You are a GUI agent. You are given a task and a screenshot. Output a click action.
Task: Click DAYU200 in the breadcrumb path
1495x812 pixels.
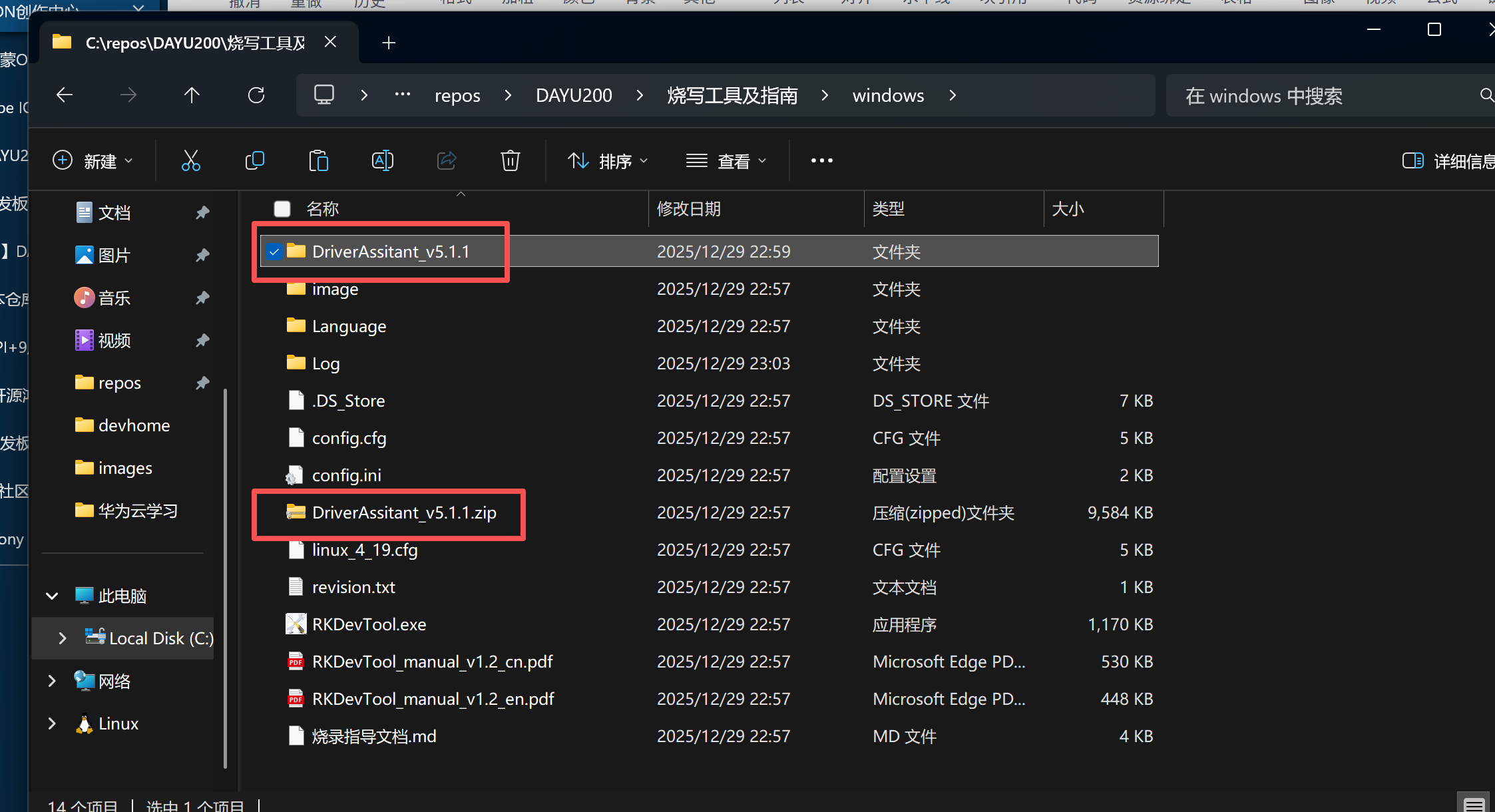tap(574, 96)
